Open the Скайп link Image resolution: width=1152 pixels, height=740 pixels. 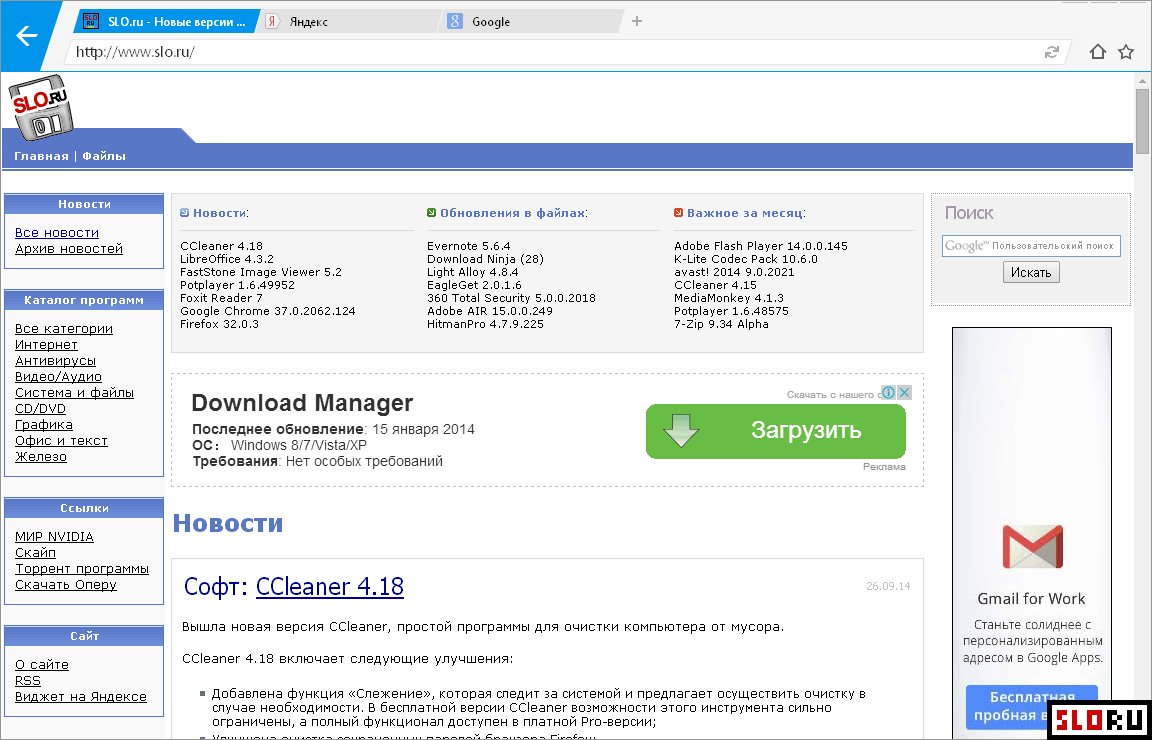(x=35, y=553)
